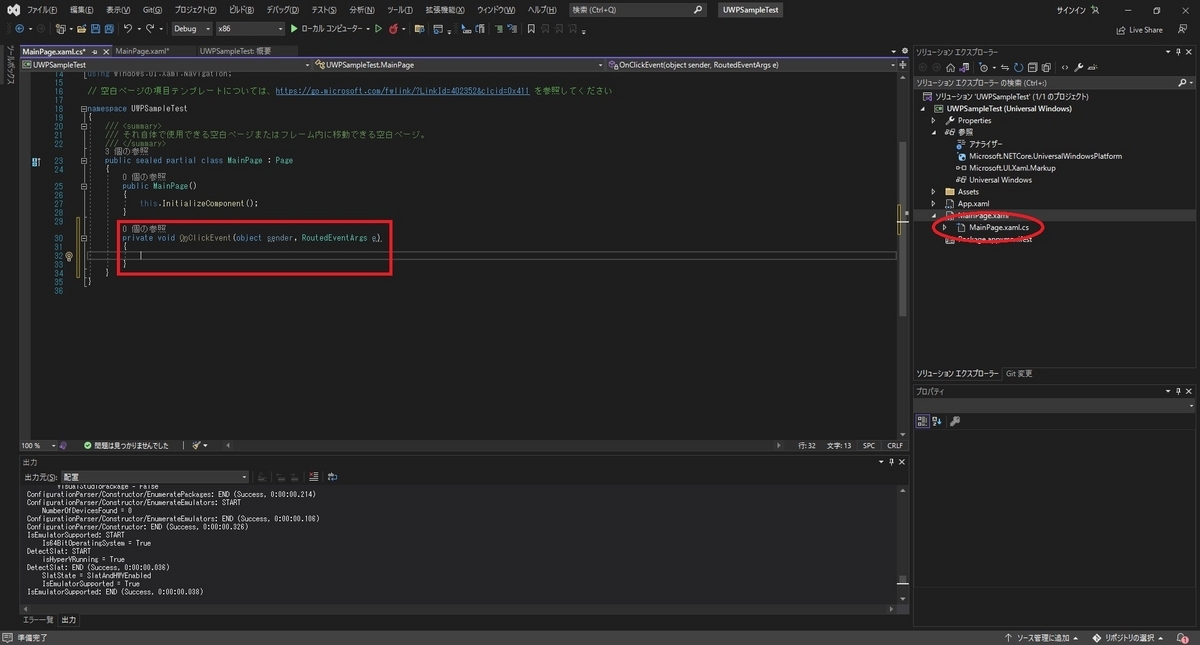Open the ビルド(B) menu
Image resolution: width=1200 pixels, height=645 pixels.
[242, 9]
